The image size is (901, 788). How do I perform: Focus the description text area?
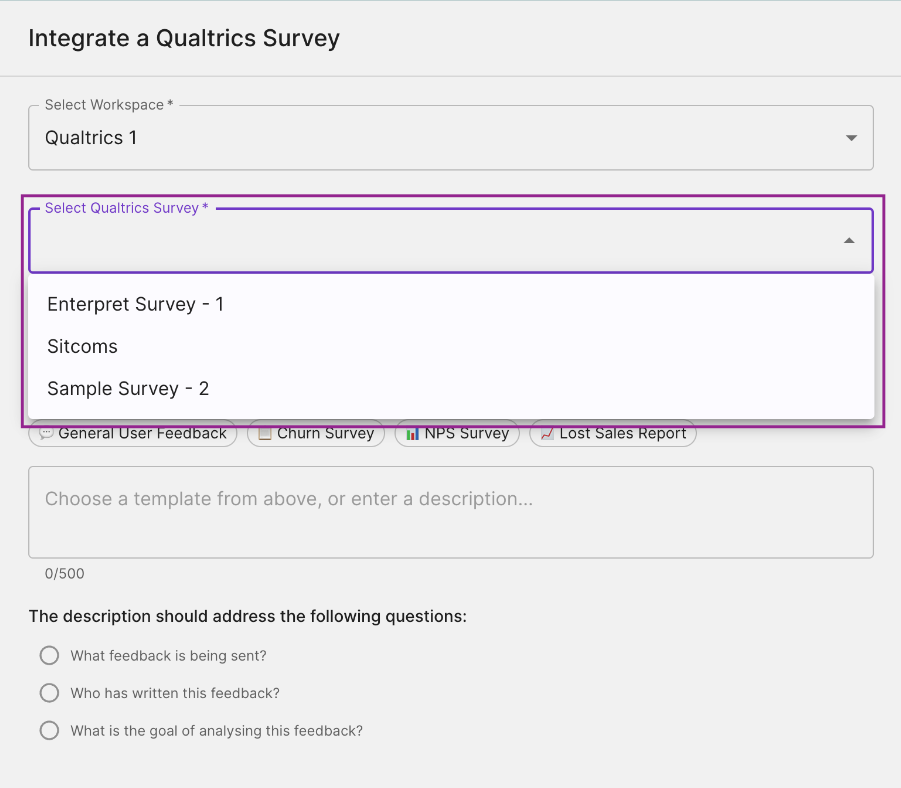451,512
